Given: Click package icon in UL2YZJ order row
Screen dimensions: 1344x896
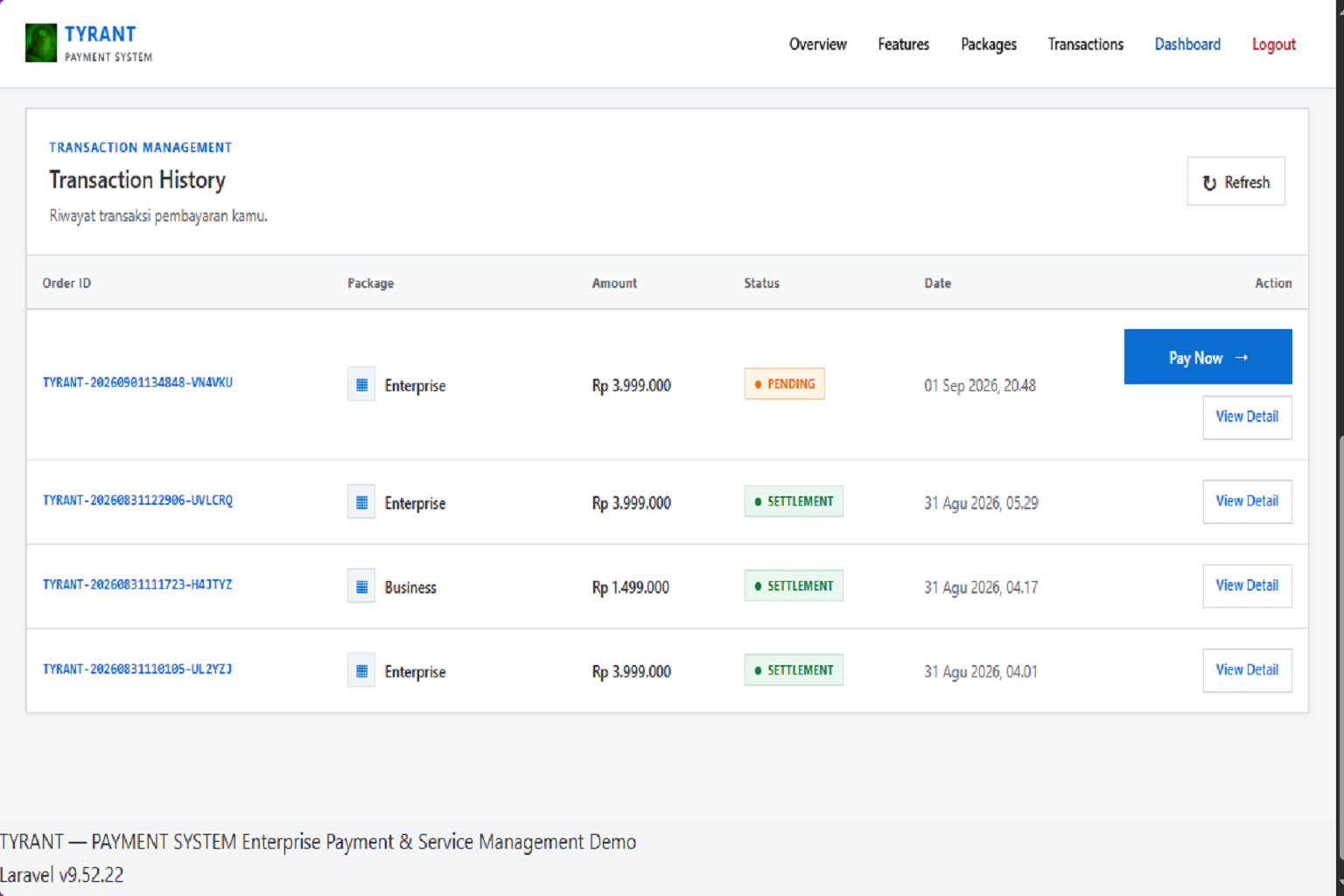Looking at the screenshot, I should pyautogui.click(x=361, y=671).
